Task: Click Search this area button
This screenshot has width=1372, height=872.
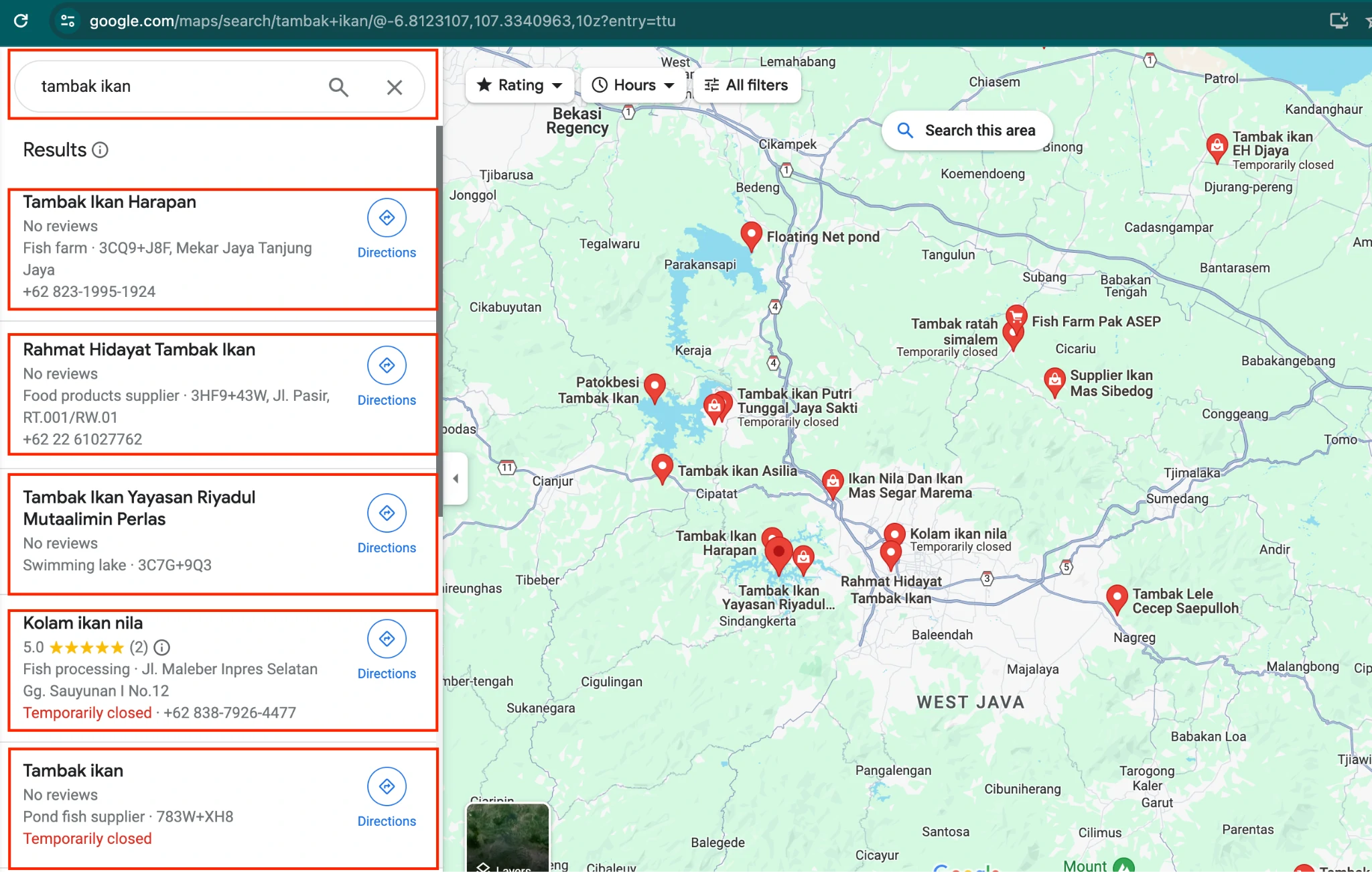Action: (x=967, y=130)
